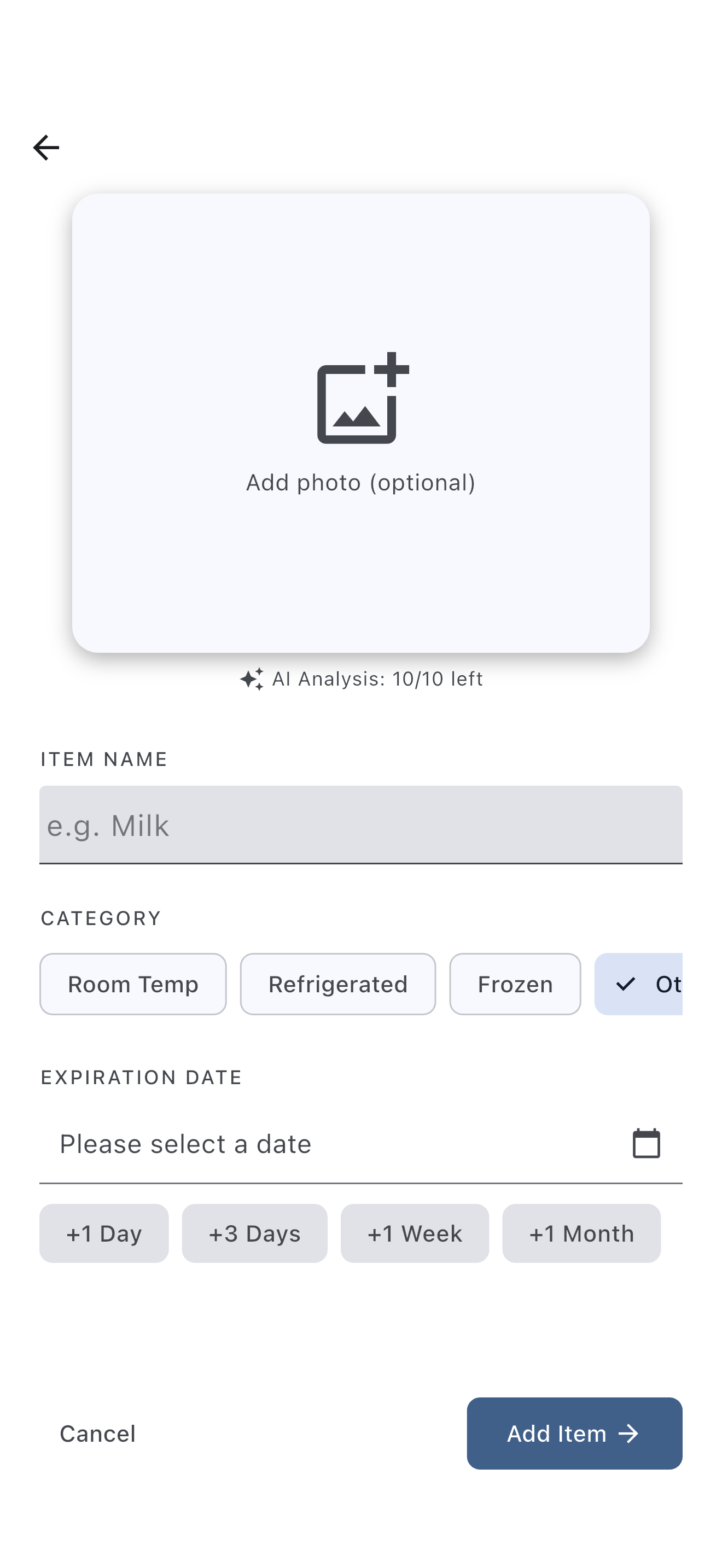This screenshot has width=722, height=1568.
Task: Select the Refrigerated category
Action: pyautogui.click(x=338, y=984)
